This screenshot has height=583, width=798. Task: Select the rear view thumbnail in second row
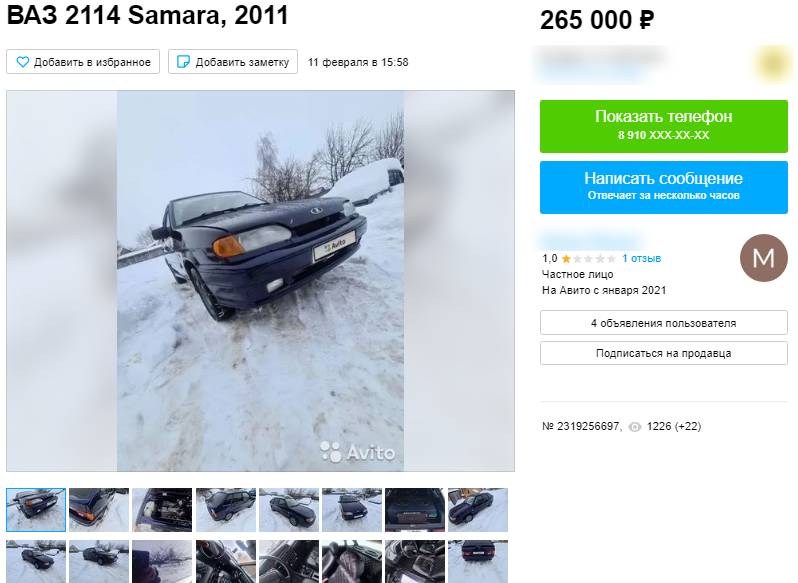tap(478, 562)
